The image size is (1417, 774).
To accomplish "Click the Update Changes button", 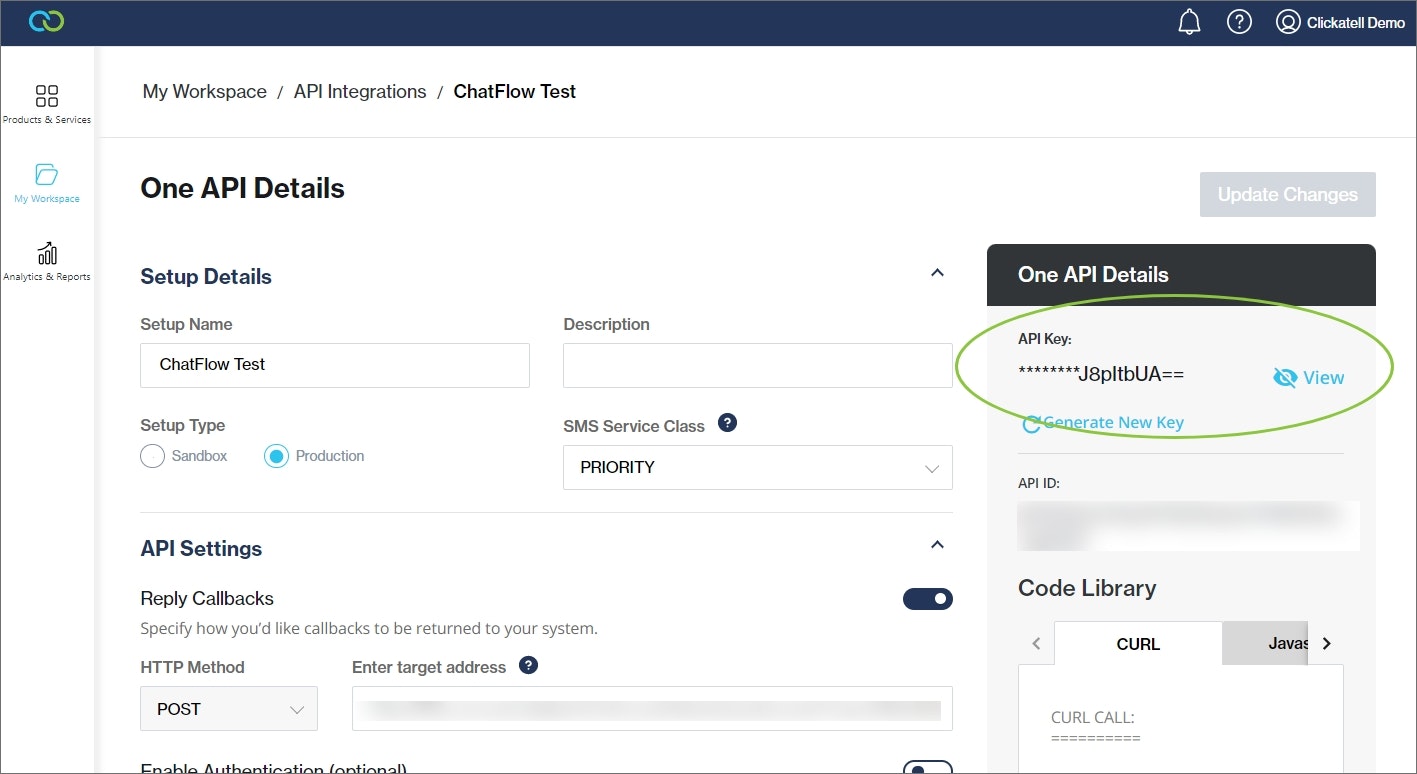I will [x=1288, y=194].
